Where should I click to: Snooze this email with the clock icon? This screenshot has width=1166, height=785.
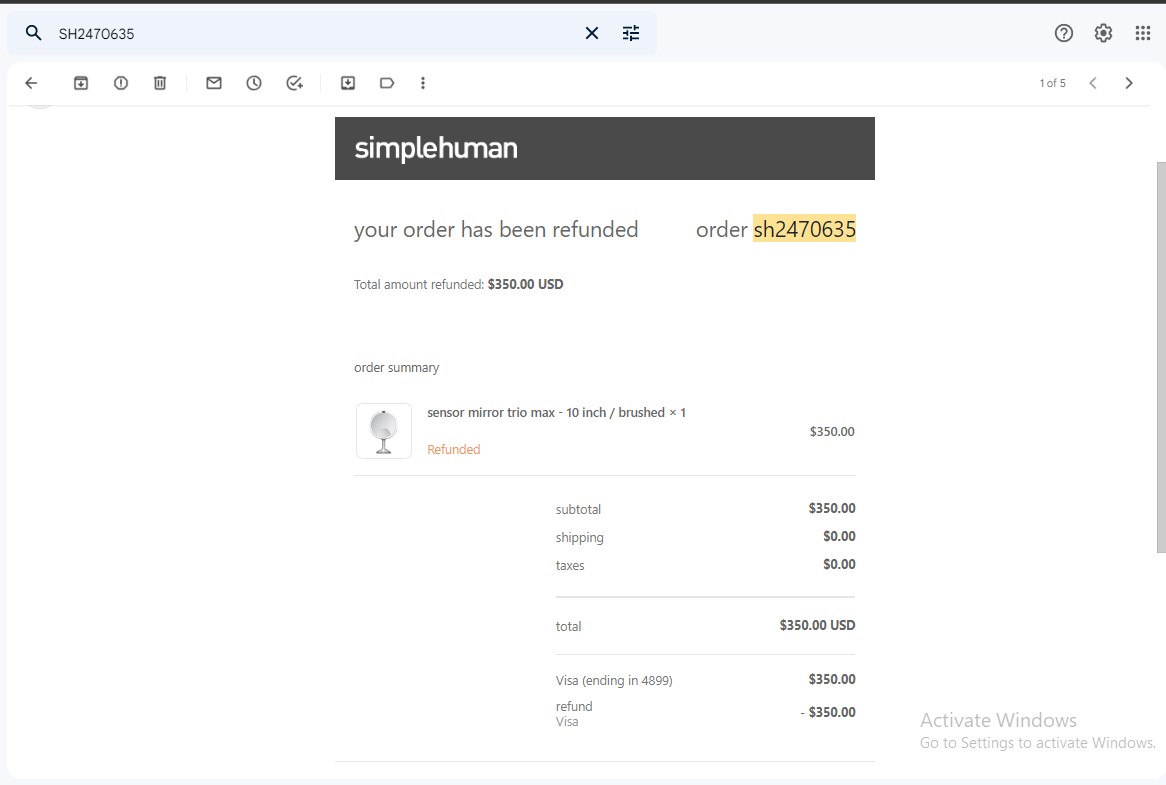(x=254, y=83)
